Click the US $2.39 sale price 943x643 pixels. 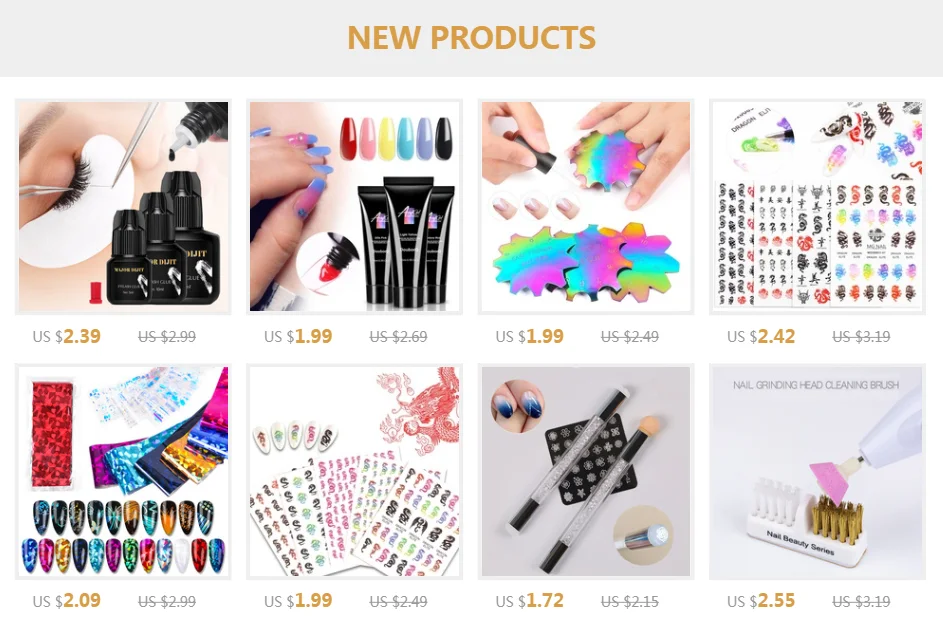click(67, 336)
